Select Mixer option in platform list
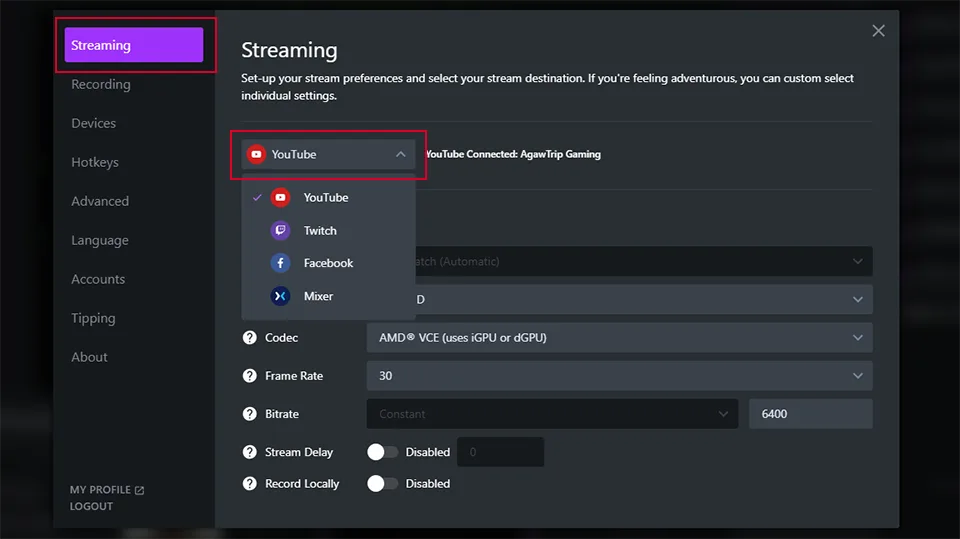960x539 pixels. click(328, 296)
